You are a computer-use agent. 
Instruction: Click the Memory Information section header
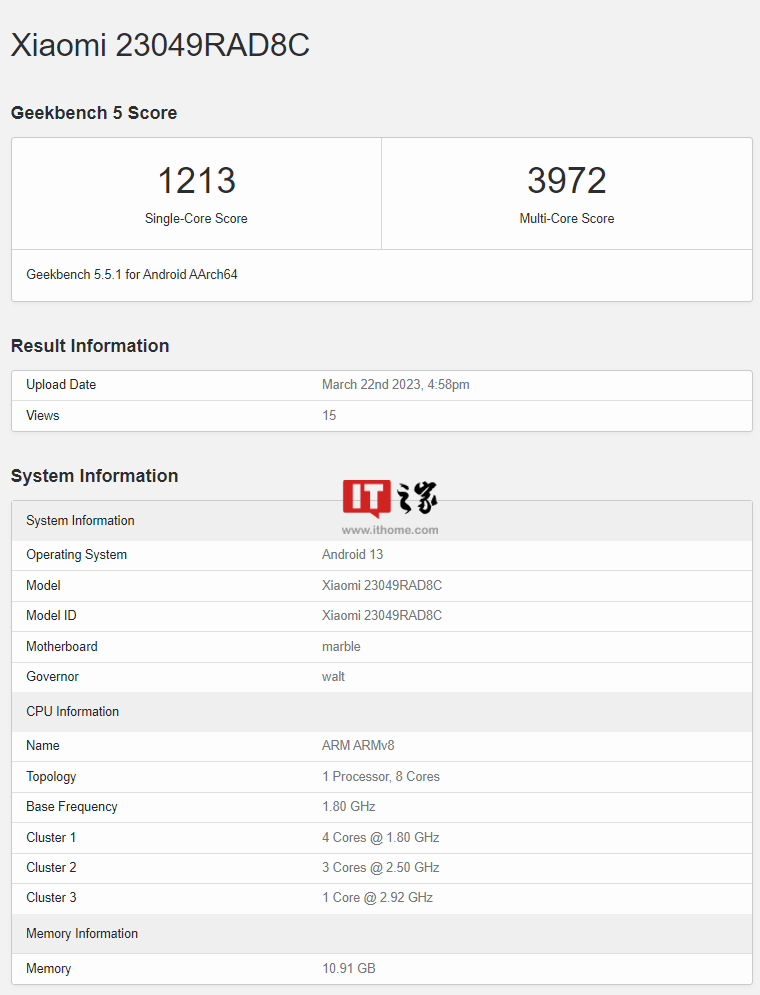[x=82, y=934]
